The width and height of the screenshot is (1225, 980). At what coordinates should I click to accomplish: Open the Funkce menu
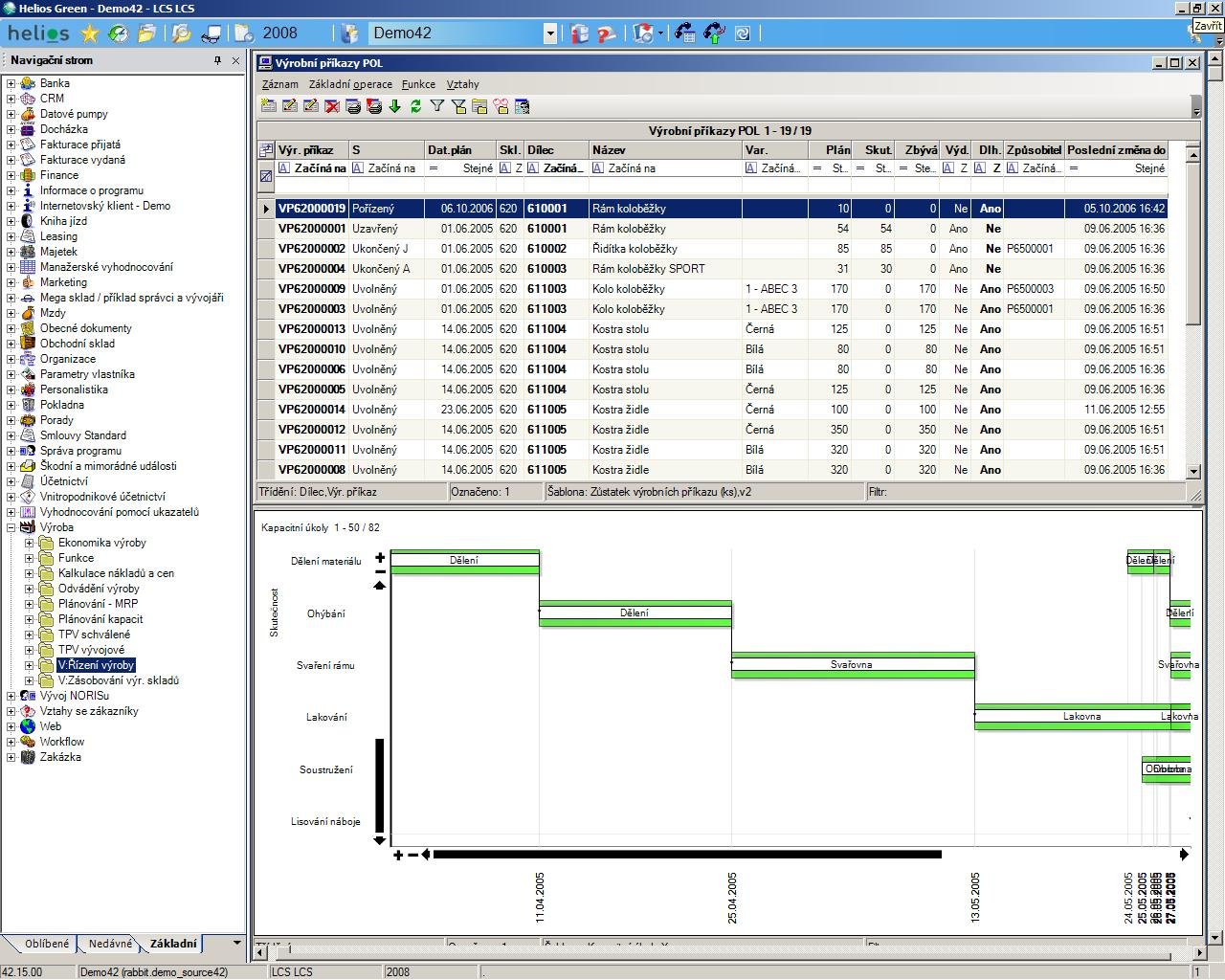(x=418, y=84)
